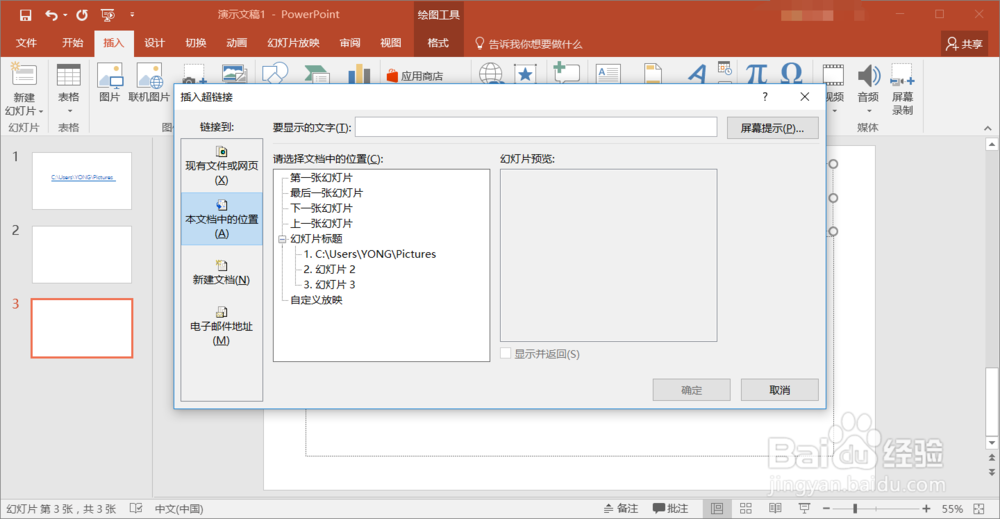1000x519 pixels.
Task: Click the shapes icon in the ribbon
Action: 275,73
